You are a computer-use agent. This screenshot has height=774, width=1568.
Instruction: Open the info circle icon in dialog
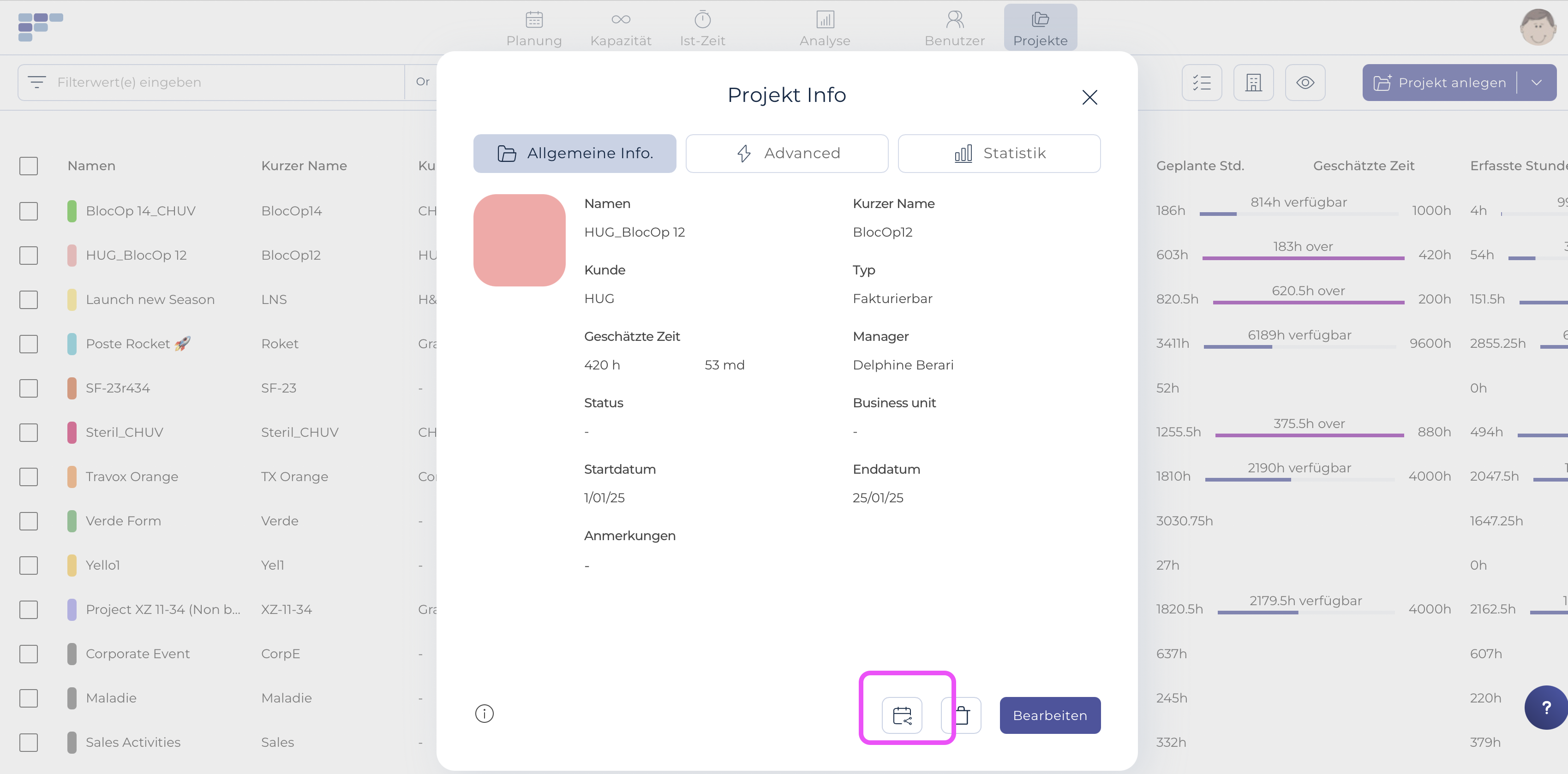point(484,713)
